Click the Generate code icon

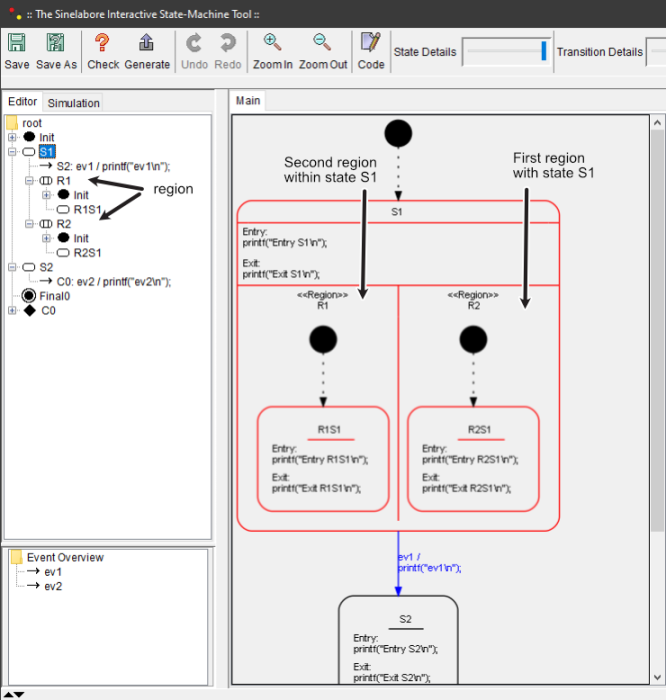146,43
